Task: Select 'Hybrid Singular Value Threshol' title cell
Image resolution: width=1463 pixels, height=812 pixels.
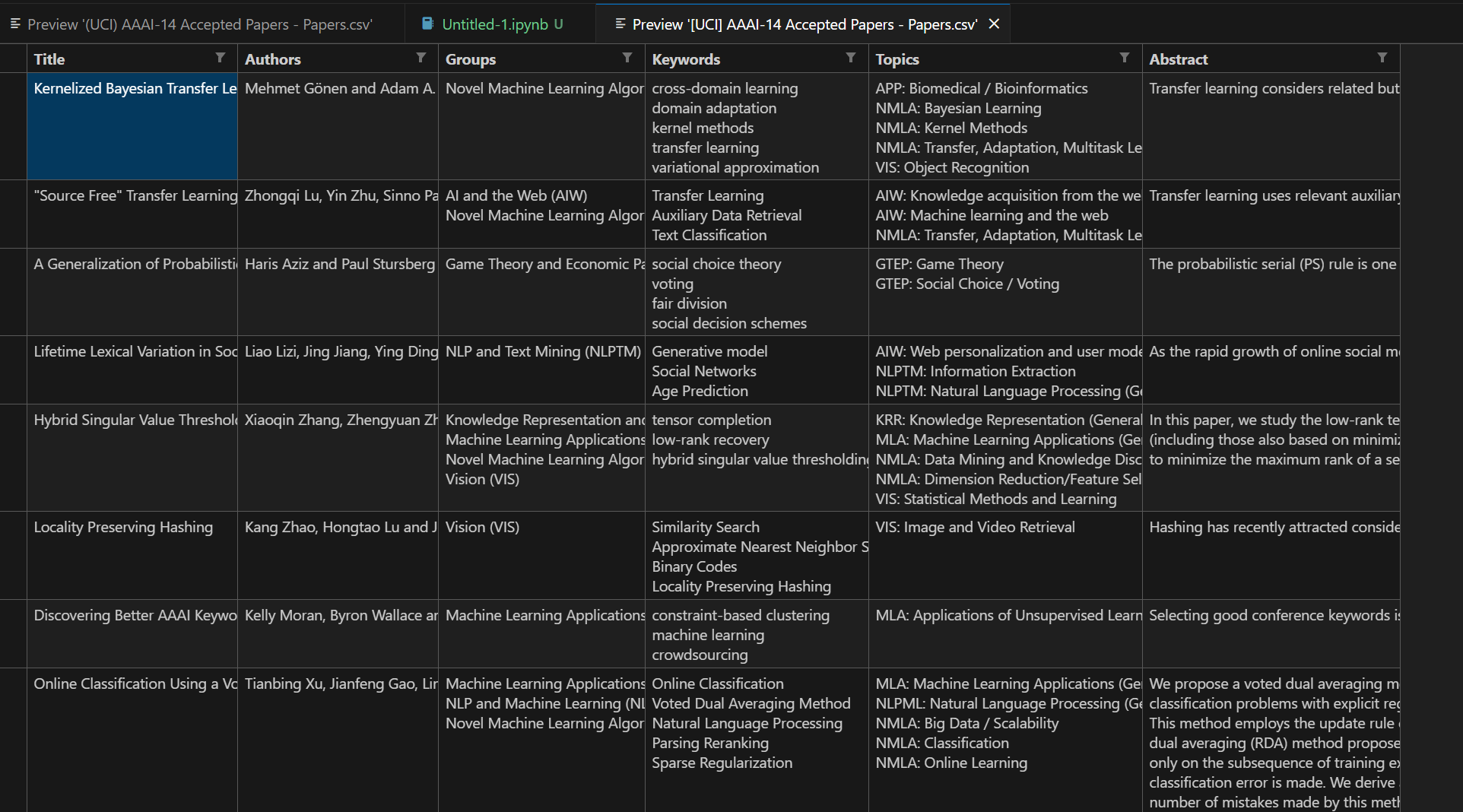Action: [132, 458]
